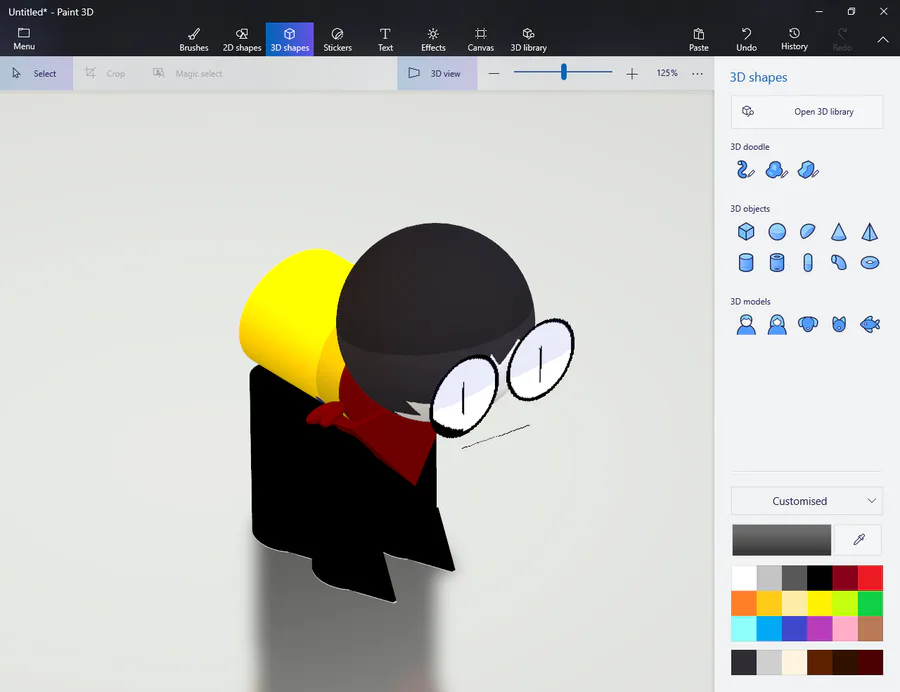Insert a sphere 3D object
Screen dimensions: 900x692
(x=777, y=232)
